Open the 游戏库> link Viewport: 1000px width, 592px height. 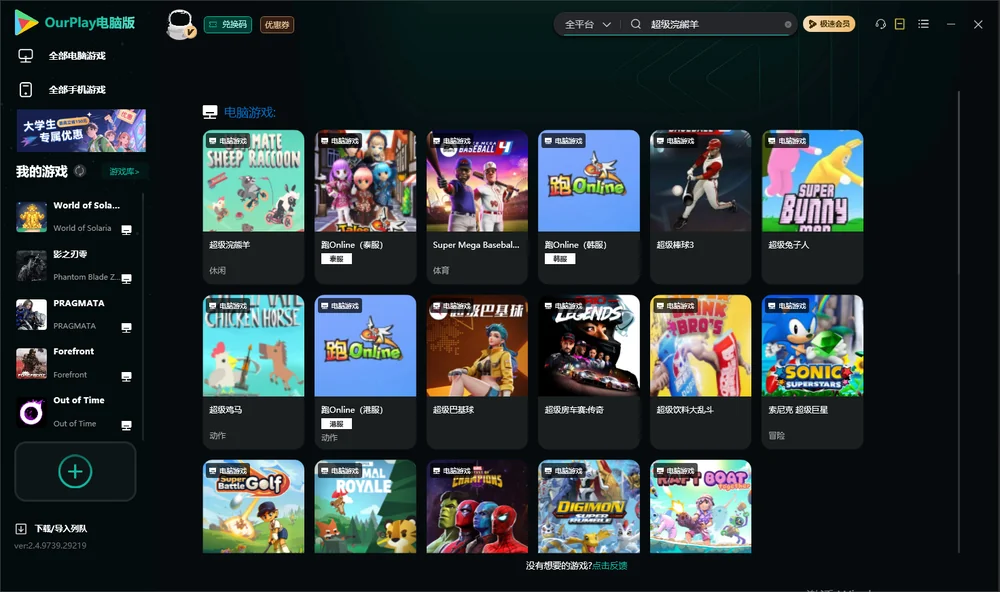124,171
